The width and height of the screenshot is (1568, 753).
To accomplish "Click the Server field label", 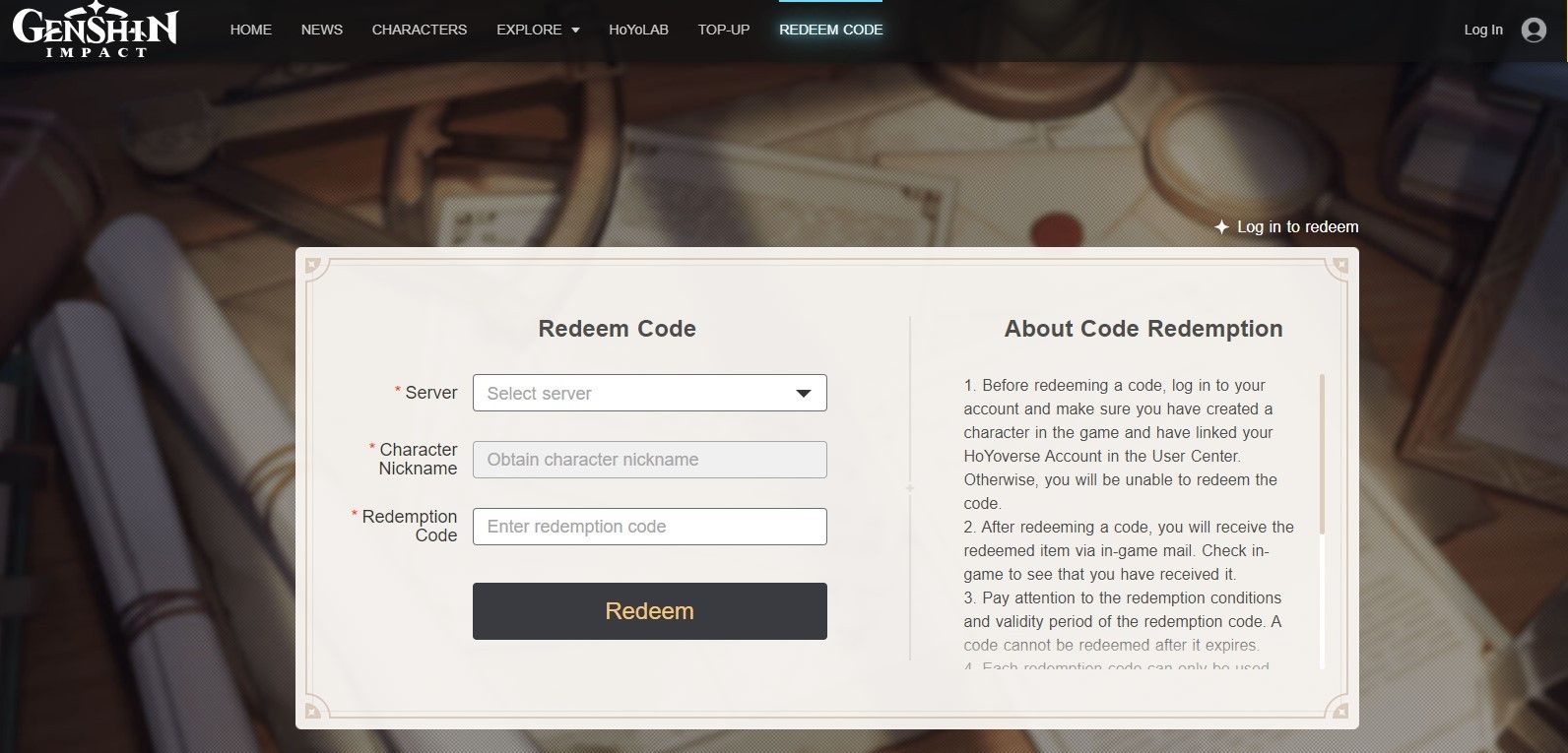I will [431, 393].
